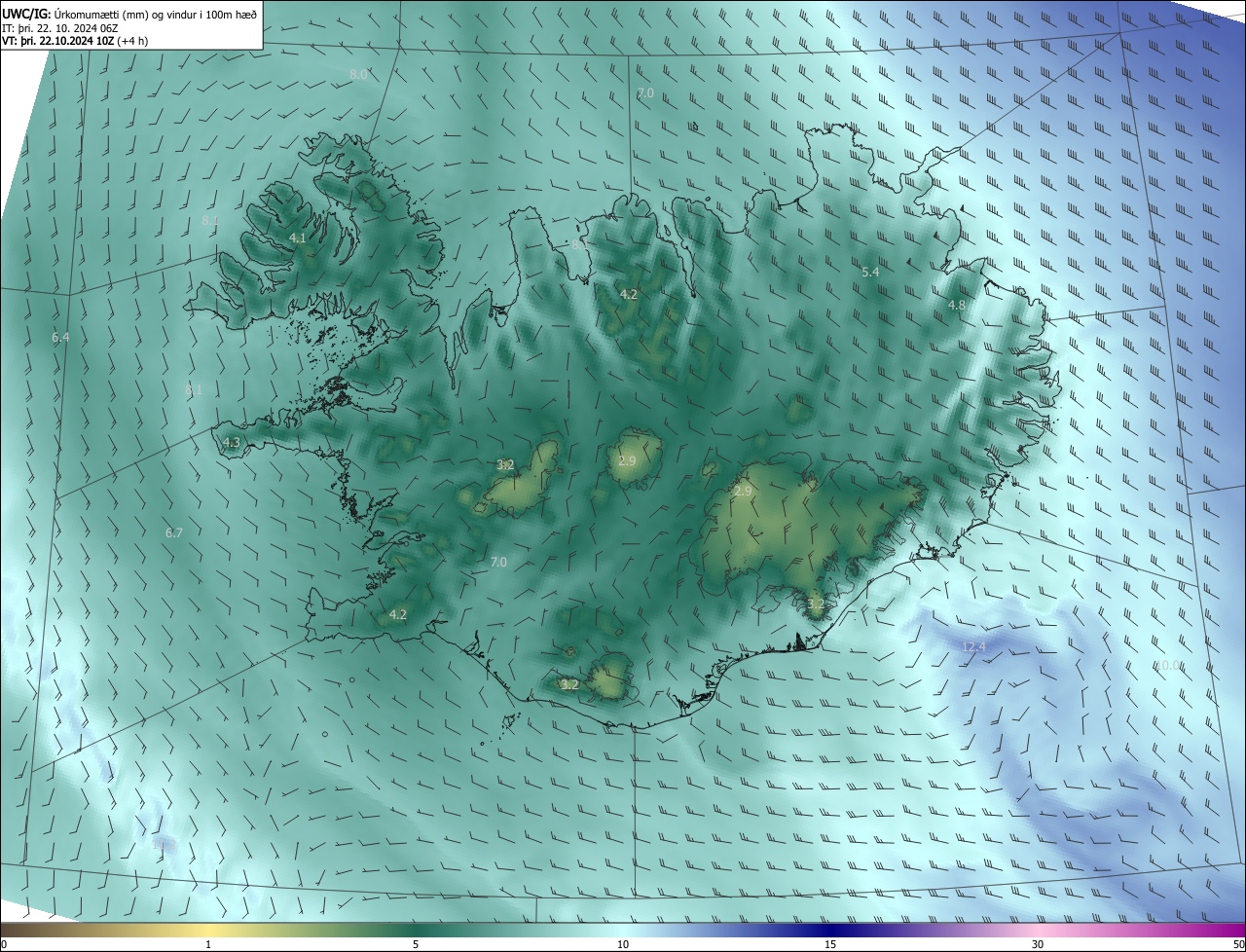Click the 5.4 value label
This screenshot has height=952, width=1246.
tap(870, 272)
